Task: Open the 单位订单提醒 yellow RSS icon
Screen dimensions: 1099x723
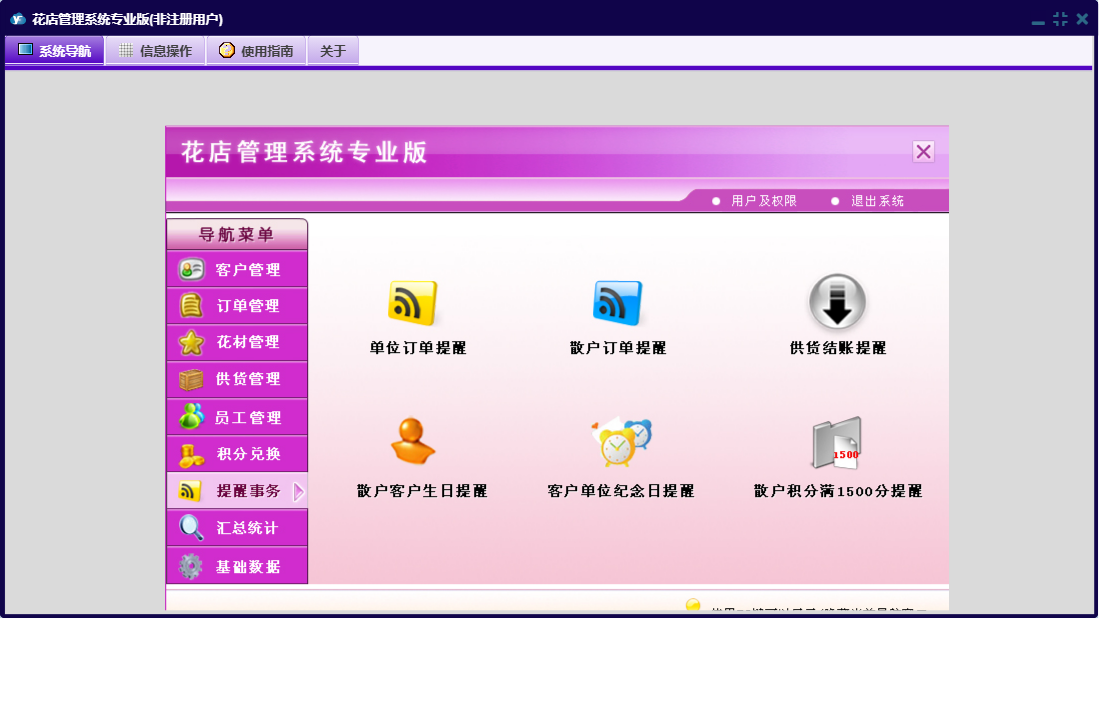Action: (x=412, y=304)
